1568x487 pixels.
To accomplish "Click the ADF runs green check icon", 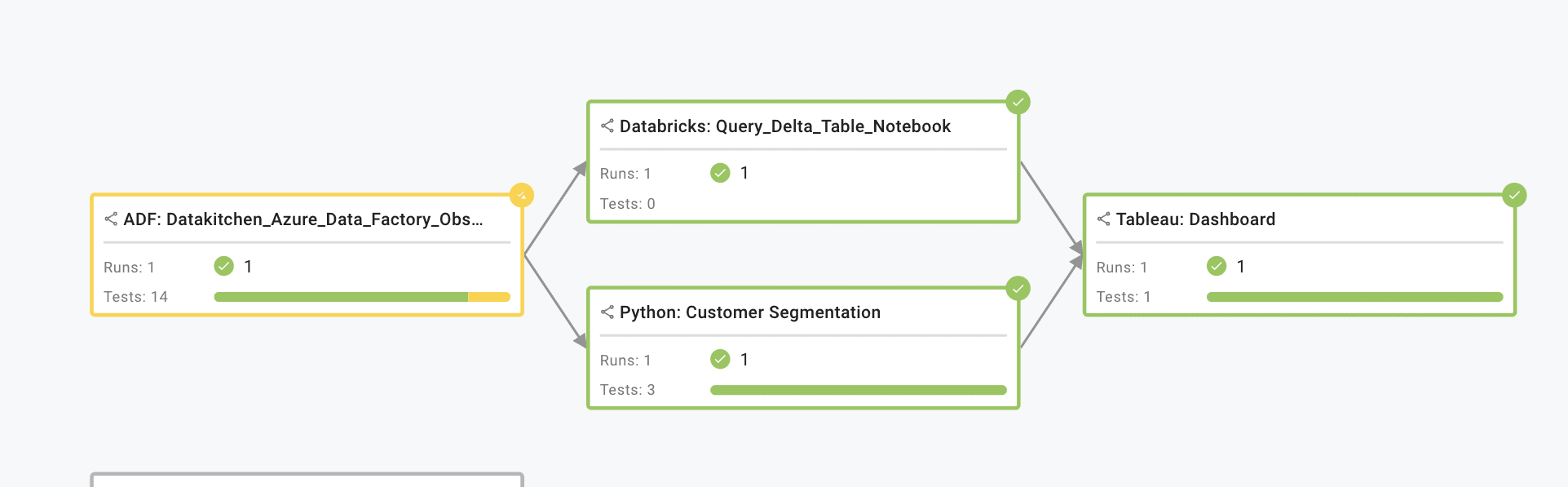I will [224, 266].
